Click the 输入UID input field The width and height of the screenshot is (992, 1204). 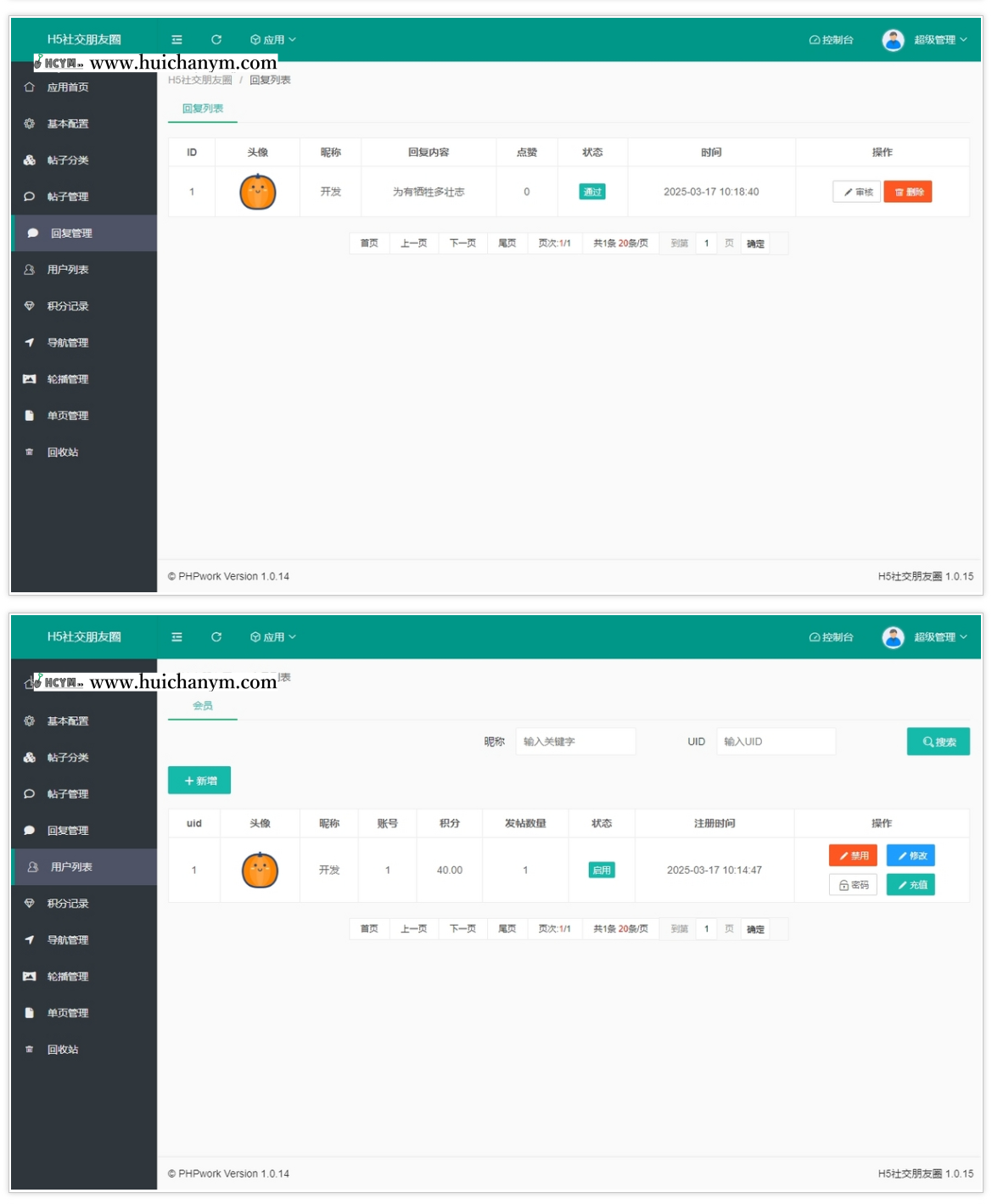(775, 742)
